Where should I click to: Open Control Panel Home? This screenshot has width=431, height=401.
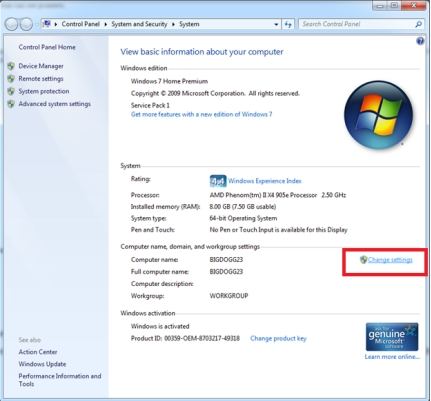[47, 47]
